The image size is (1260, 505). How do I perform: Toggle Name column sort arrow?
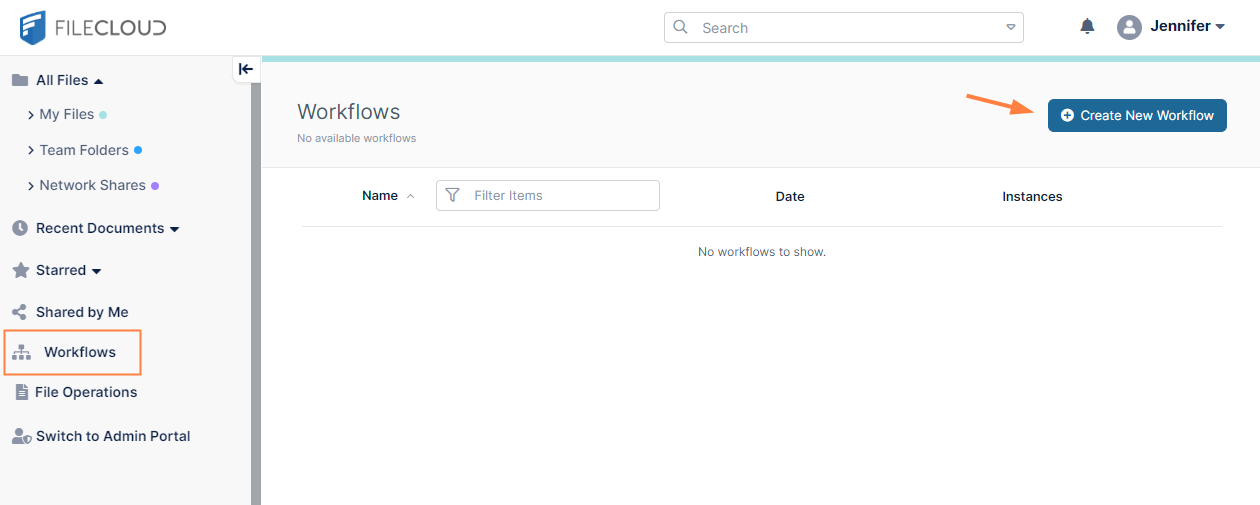click(411, 196)
